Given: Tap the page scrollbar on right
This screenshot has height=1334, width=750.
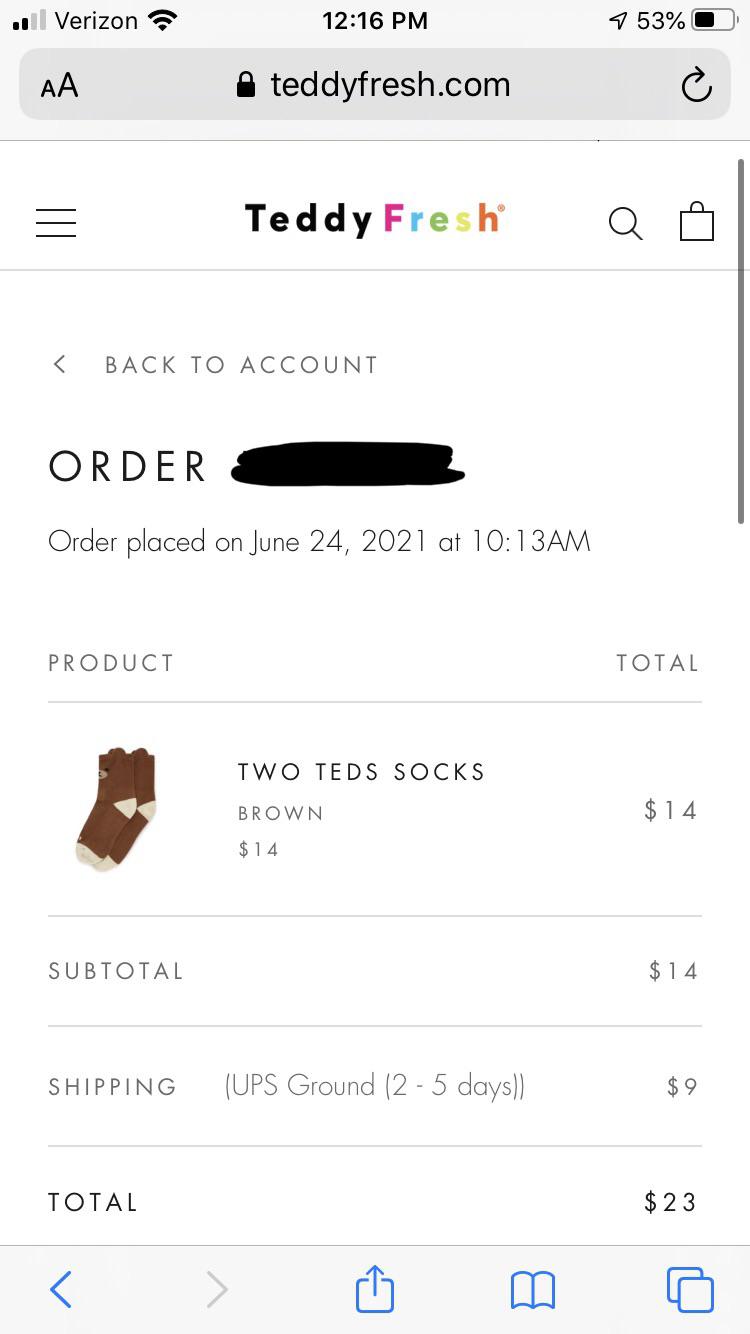Looking at the screenshot, I should (x=741, y=340).
